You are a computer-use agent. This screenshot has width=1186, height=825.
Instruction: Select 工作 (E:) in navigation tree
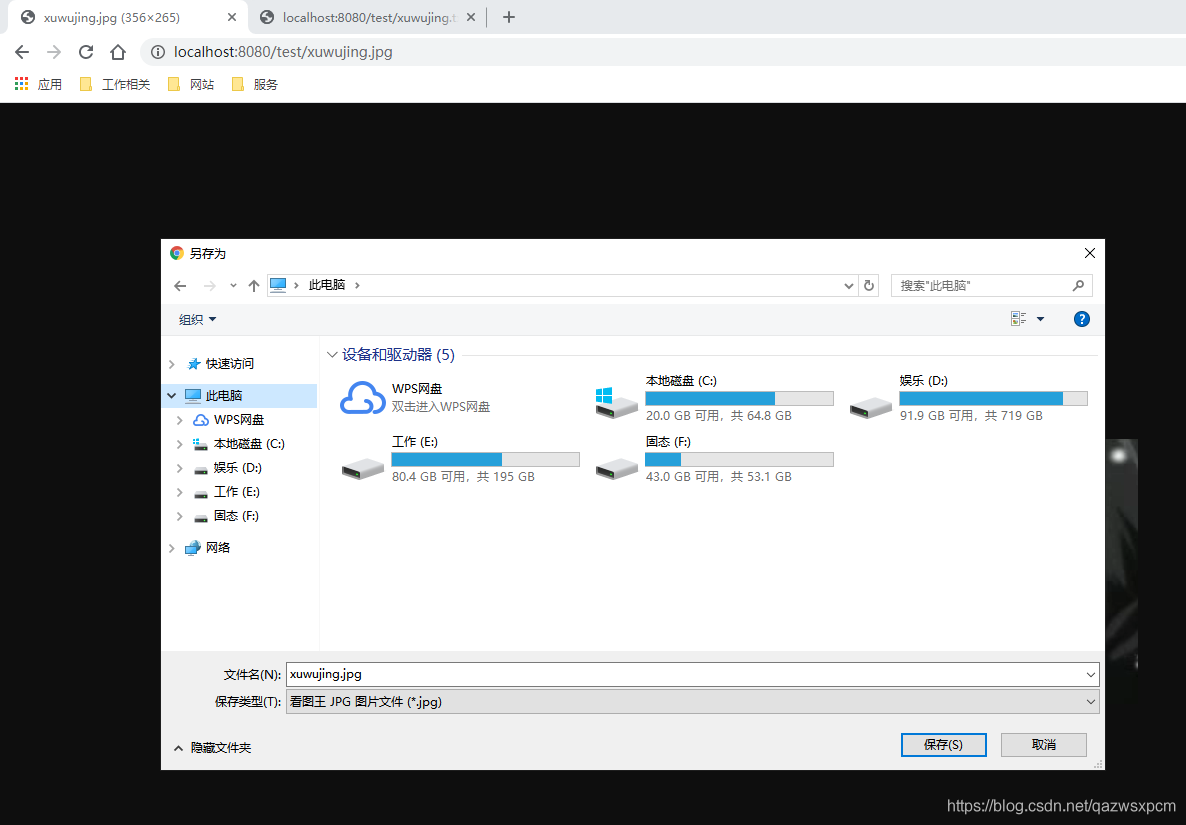coord(237,492)
